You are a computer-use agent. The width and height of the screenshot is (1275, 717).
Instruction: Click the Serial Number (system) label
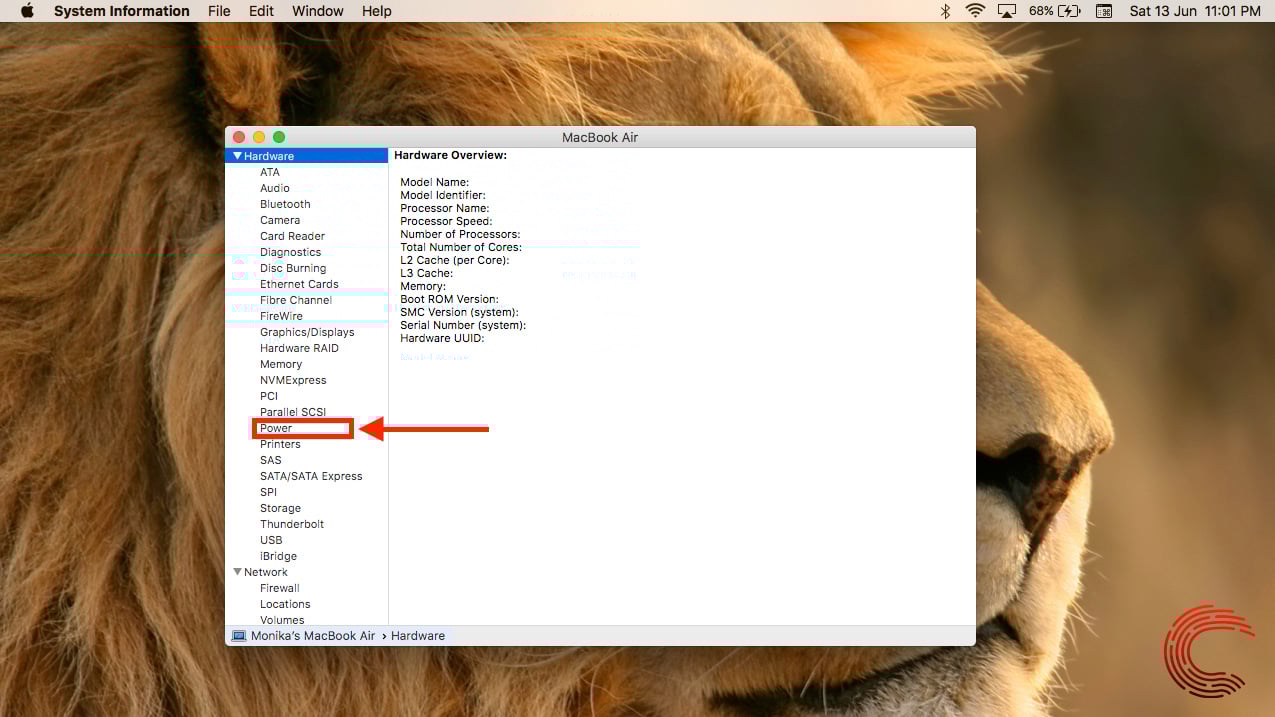click(x=463, y=325)
